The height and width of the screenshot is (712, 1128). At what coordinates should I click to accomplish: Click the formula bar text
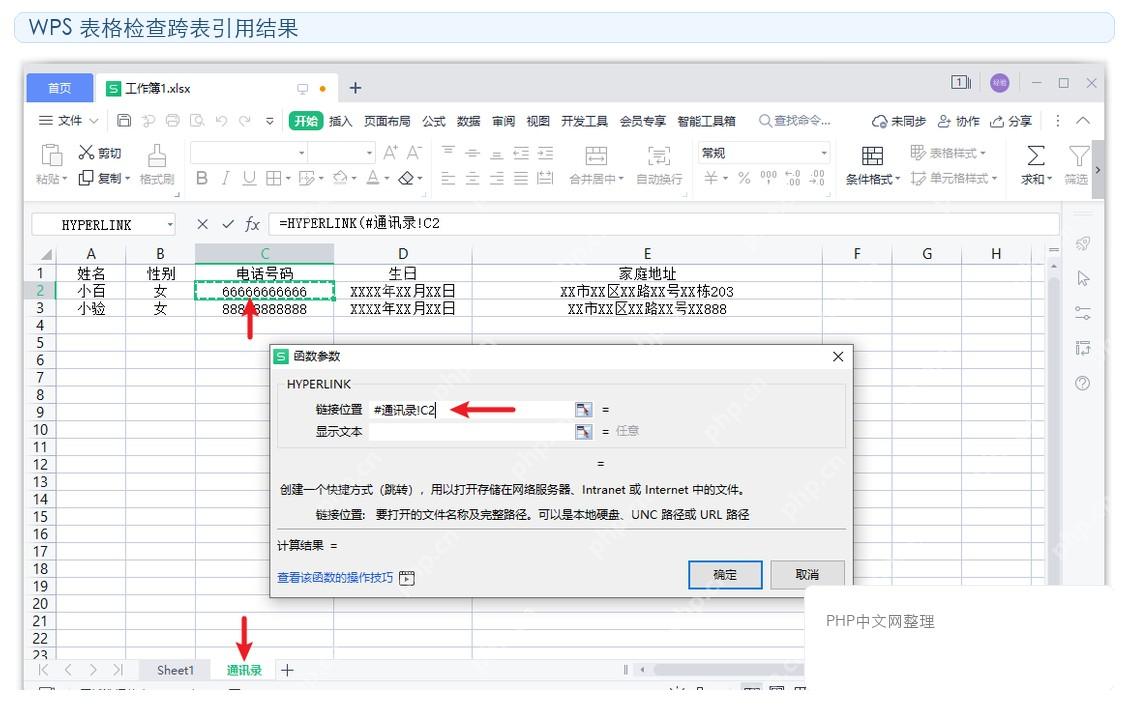coord(359,224)
